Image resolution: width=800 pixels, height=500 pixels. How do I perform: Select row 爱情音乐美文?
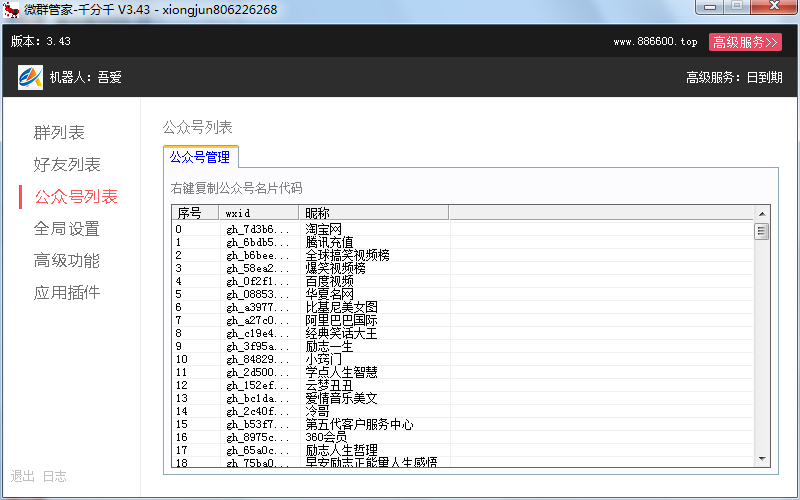tap(463, 398)
